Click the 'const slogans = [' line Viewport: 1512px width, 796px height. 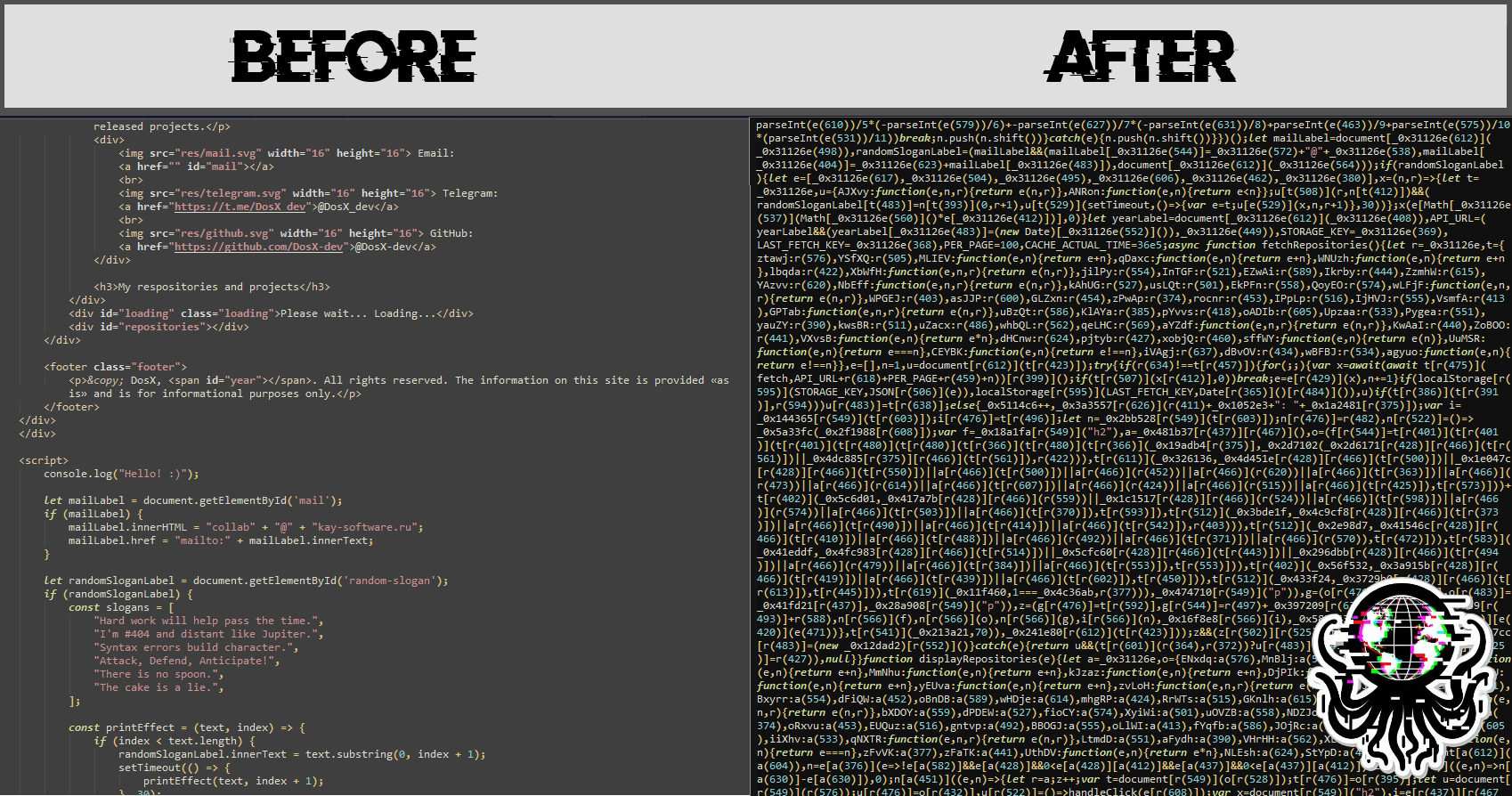122,607
